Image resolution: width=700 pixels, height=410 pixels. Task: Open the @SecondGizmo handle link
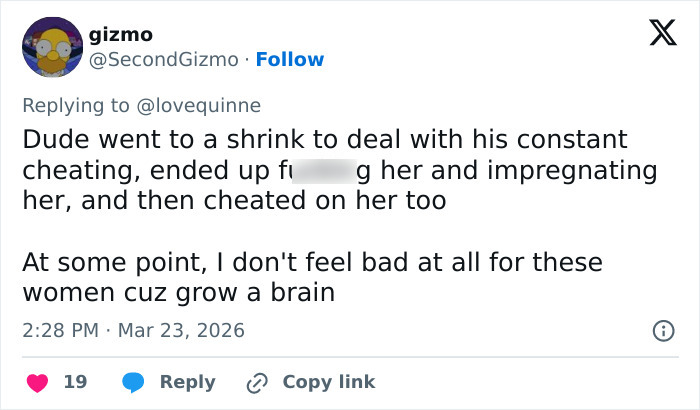[x=164, y=59]
